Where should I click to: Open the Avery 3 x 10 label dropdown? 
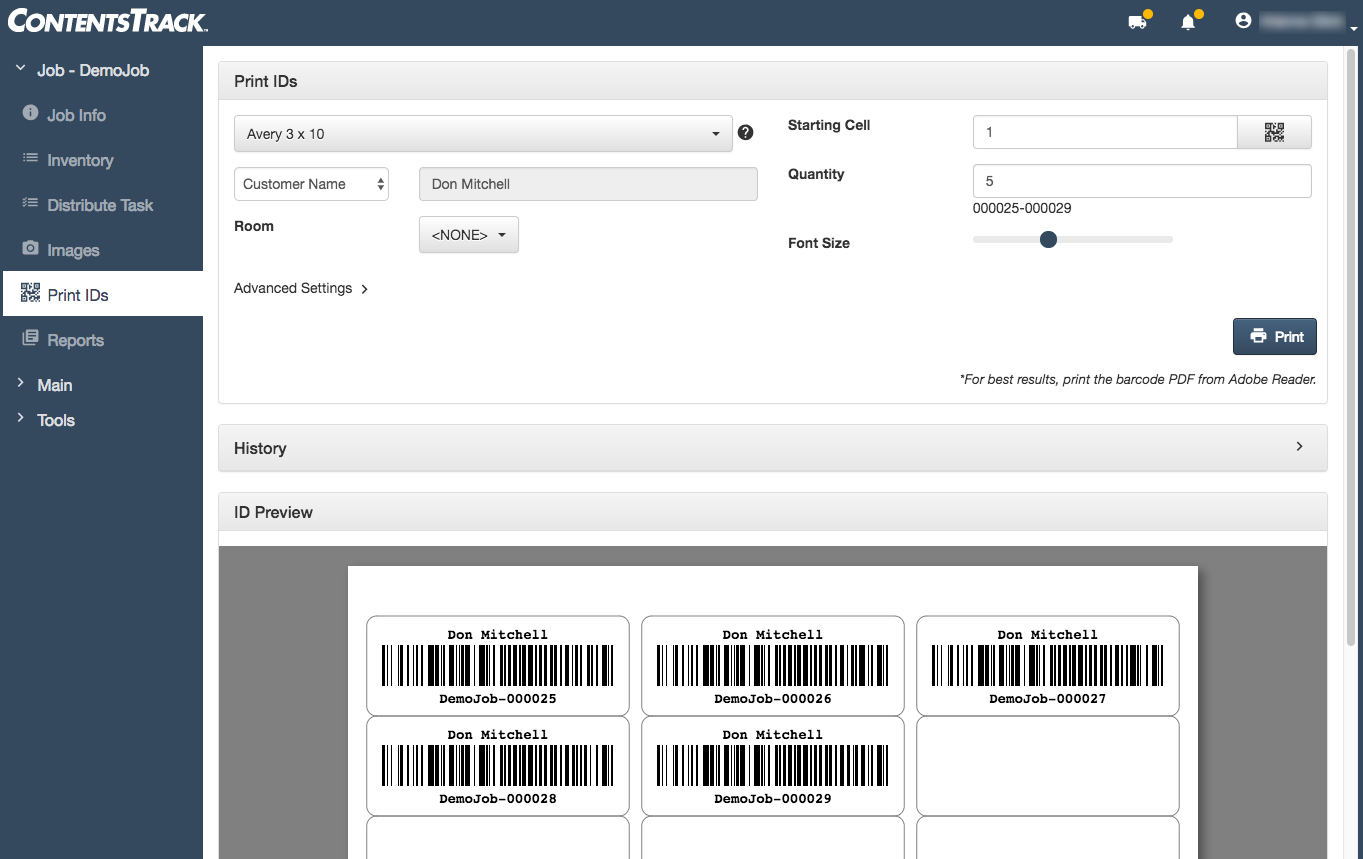click(x=483, y=134)
